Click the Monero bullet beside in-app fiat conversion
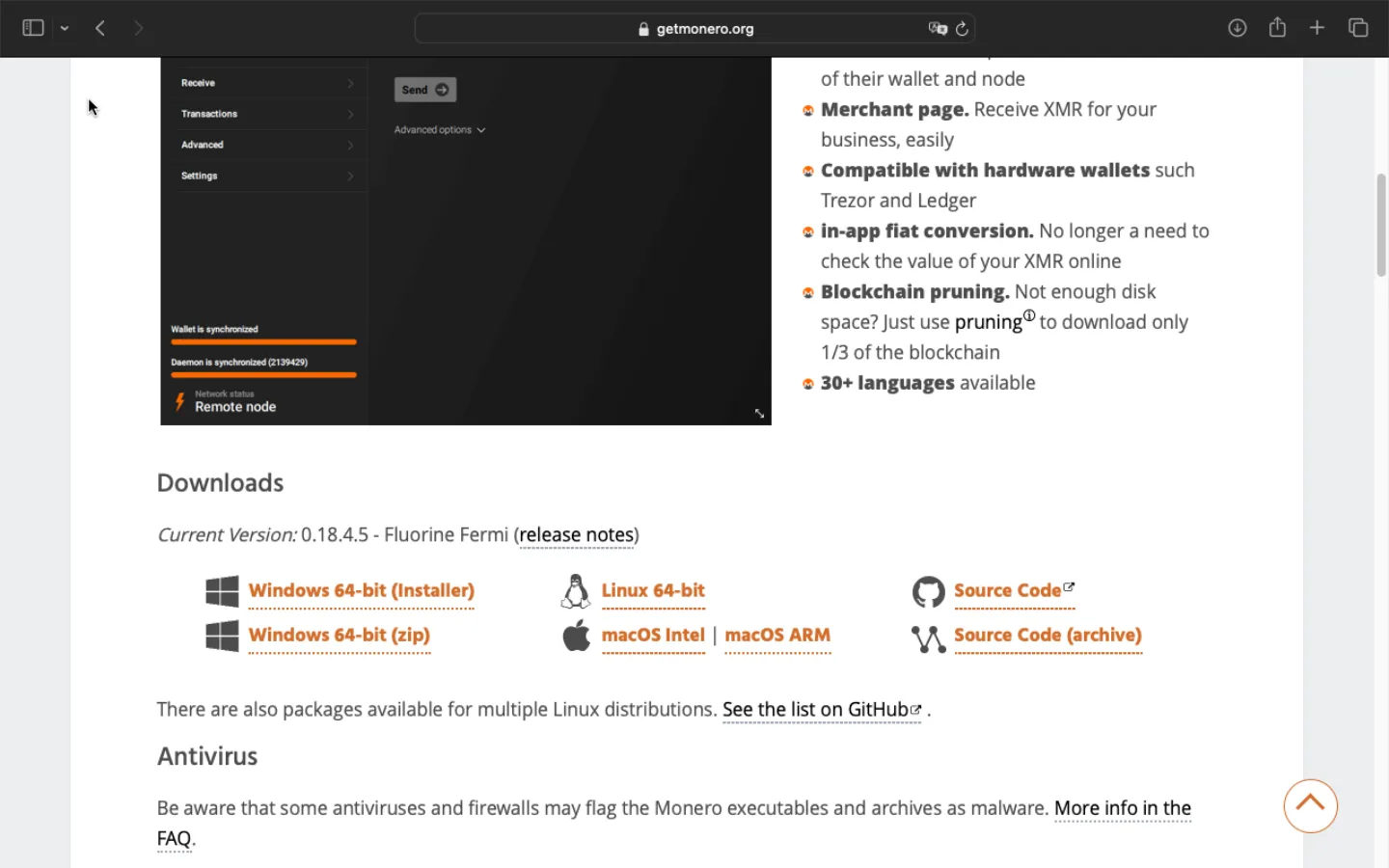The width and height of the screenshot is (1389, 868). pos(808,232)
